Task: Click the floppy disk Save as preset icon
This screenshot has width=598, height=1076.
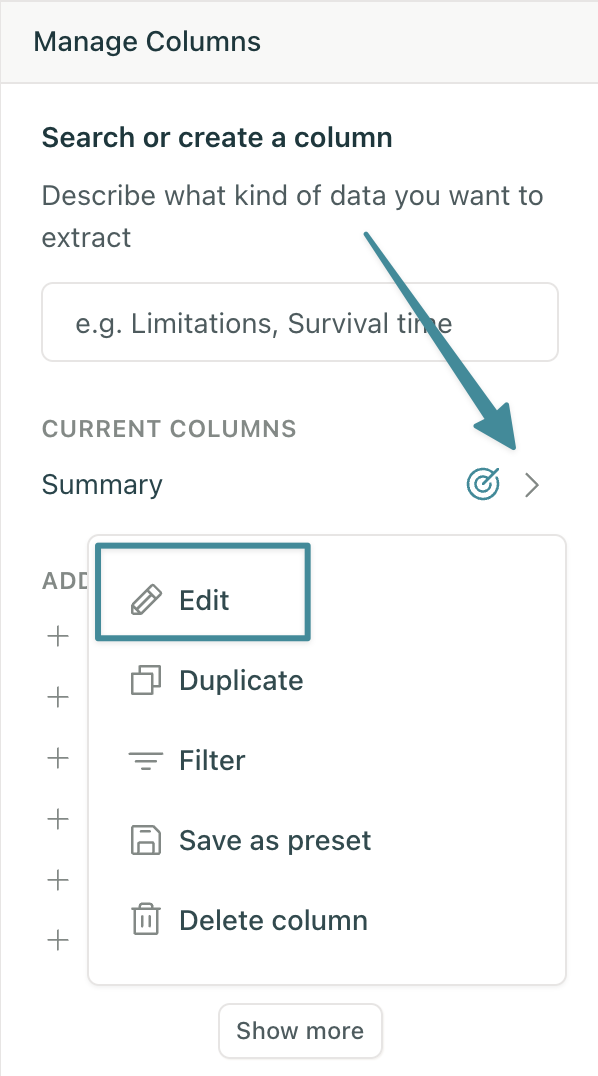Action: pyautogui.click(x=146, y=840)
